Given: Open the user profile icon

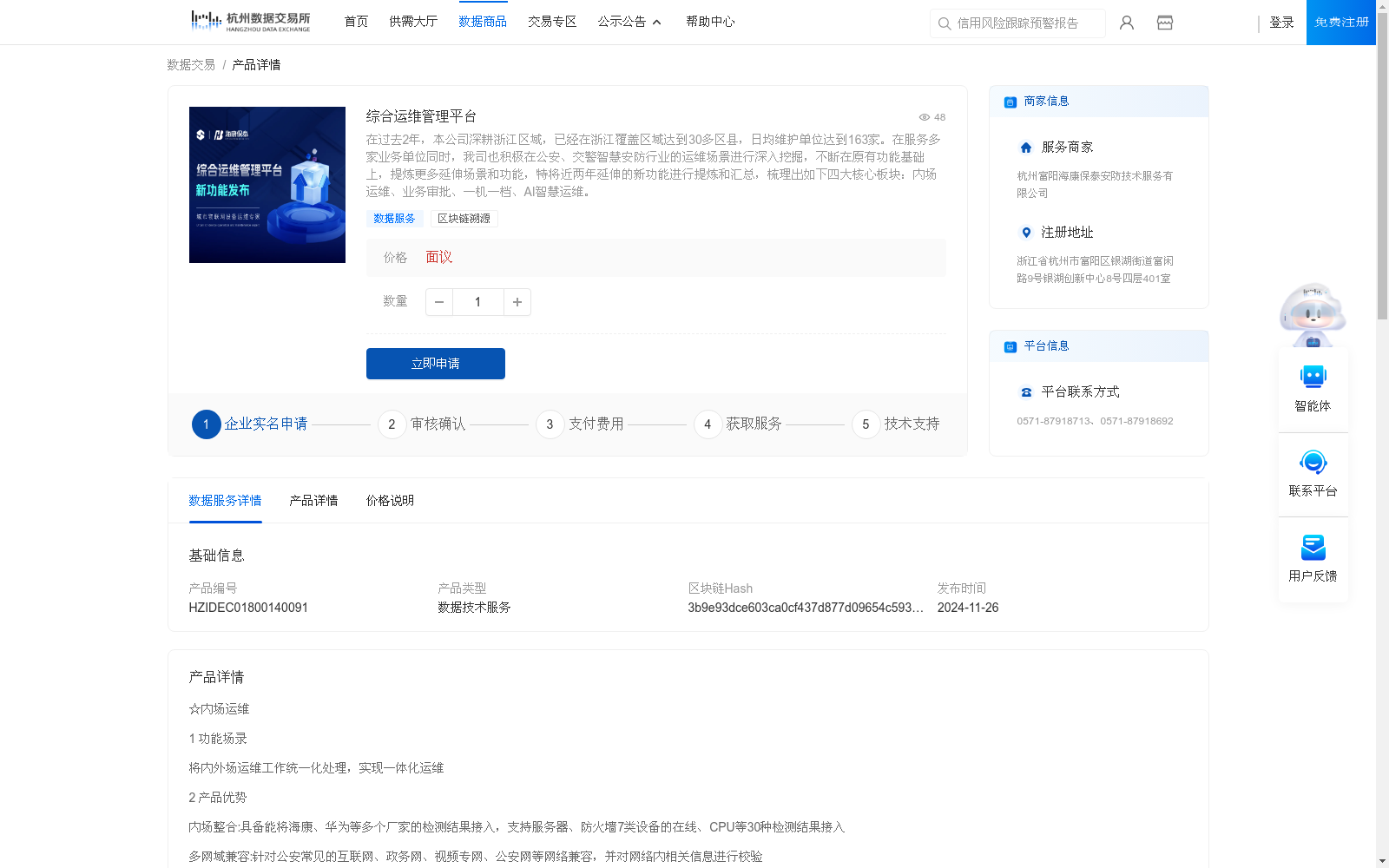Looking at the screenshot, I should 1127,23.
